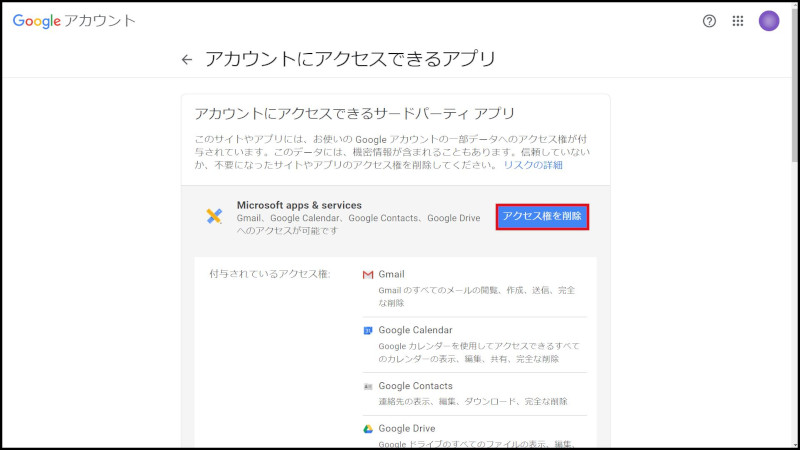Click the Google アカウント logo
This screenshot has width=800, height=450.
coord(74,21)
